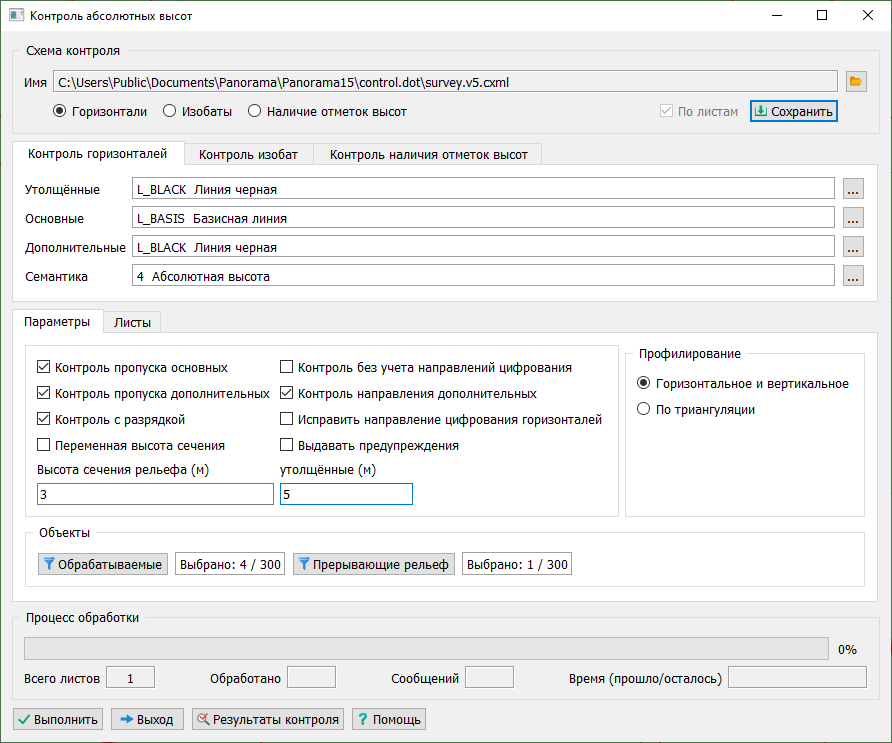Click the processing progress bar
The height and width of the screenshot is (743, 892).
tap(425, 649)
